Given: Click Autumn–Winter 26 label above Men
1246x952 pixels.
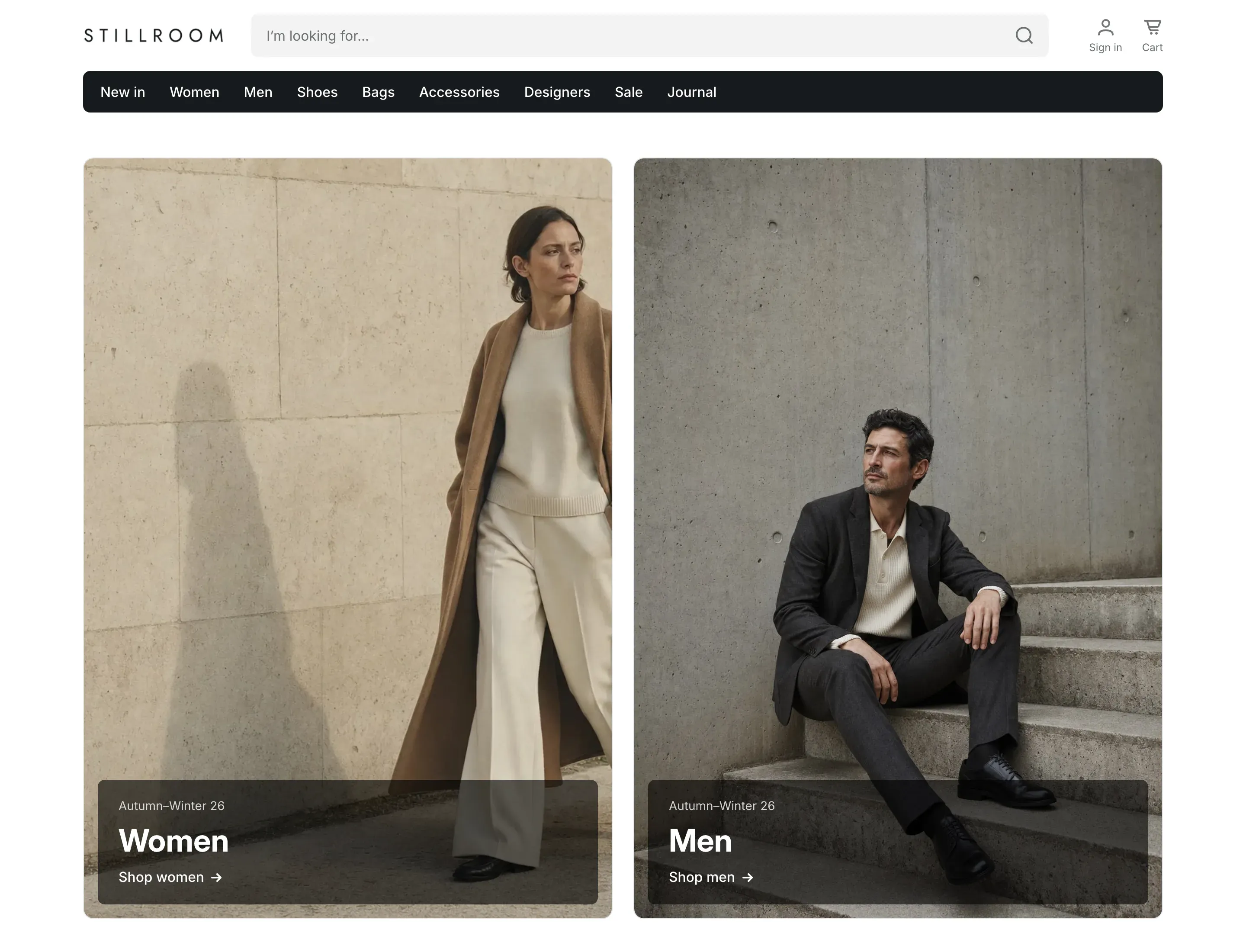Looking at the screenshot, I should [x=721, y=805].
